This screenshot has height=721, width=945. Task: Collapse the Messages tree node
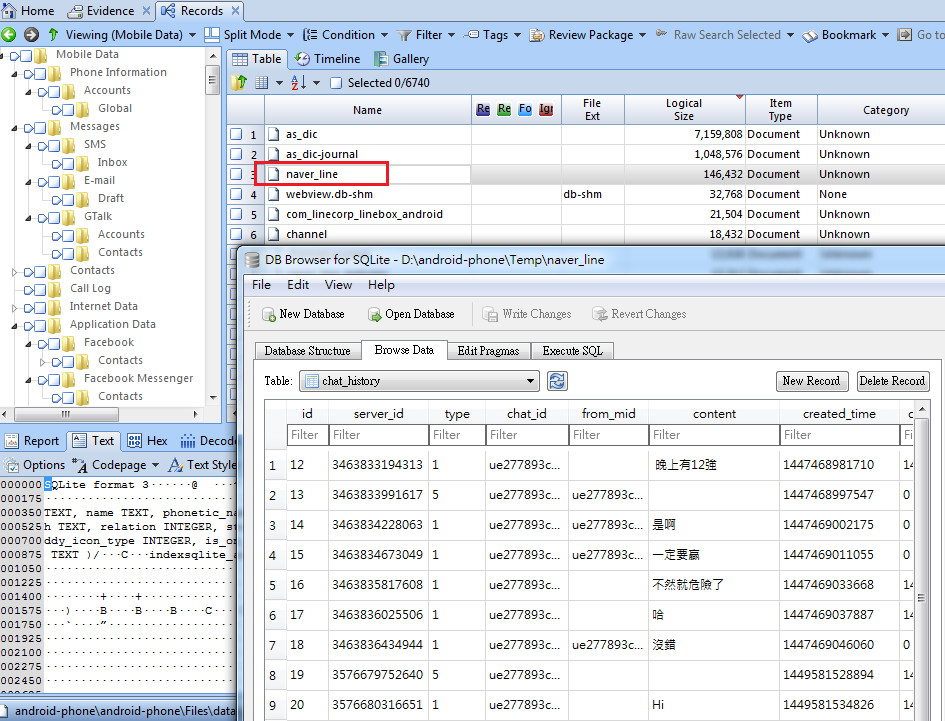click(14, 128)
